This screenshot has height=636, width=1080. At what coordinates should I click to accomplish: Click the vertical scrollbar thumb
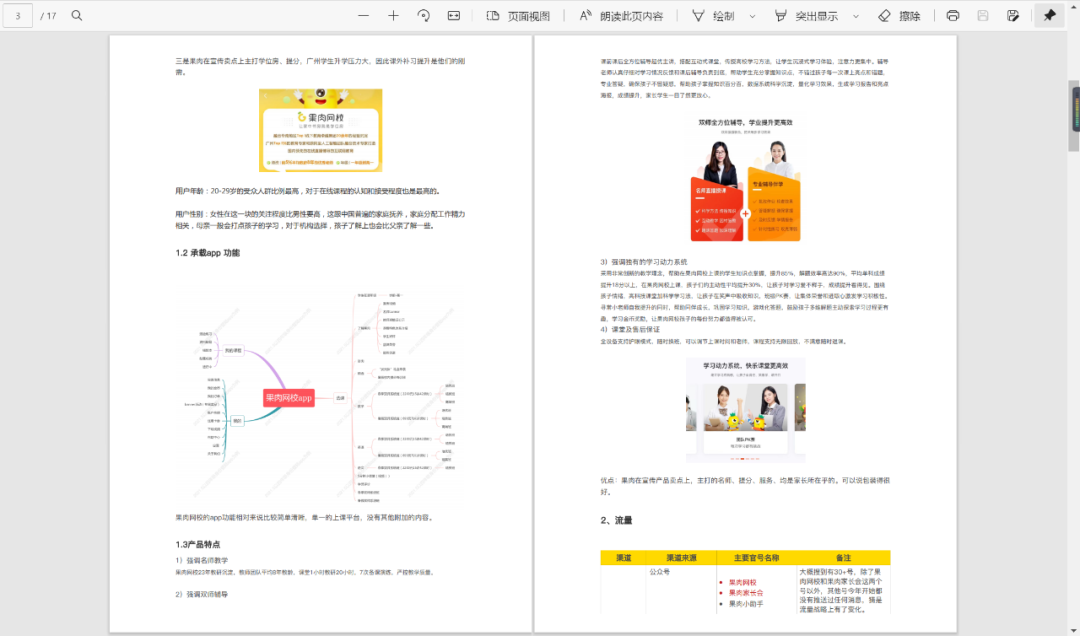pos(1074,116)
